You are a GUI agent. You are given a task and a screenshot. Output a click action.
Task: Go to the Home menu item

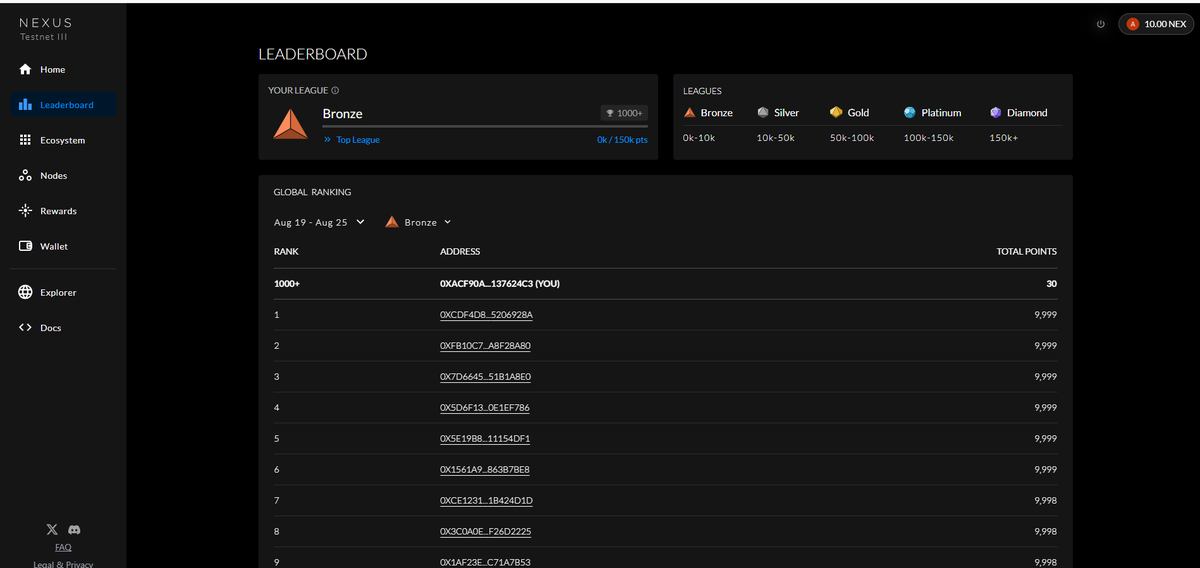63,70
